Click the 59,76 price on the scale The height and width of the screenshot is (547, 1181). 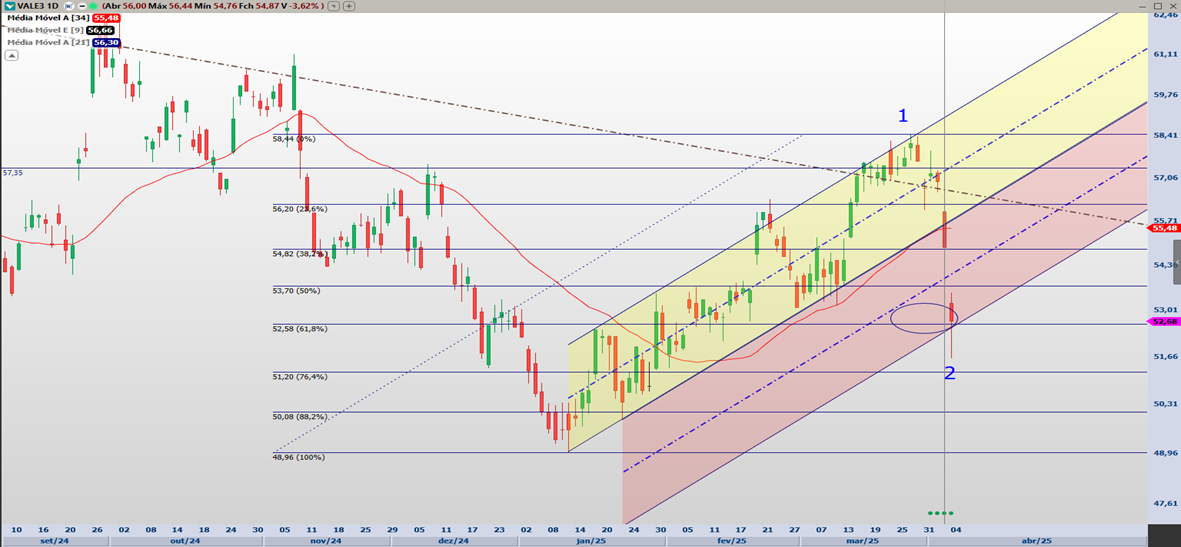point(1165,95)
